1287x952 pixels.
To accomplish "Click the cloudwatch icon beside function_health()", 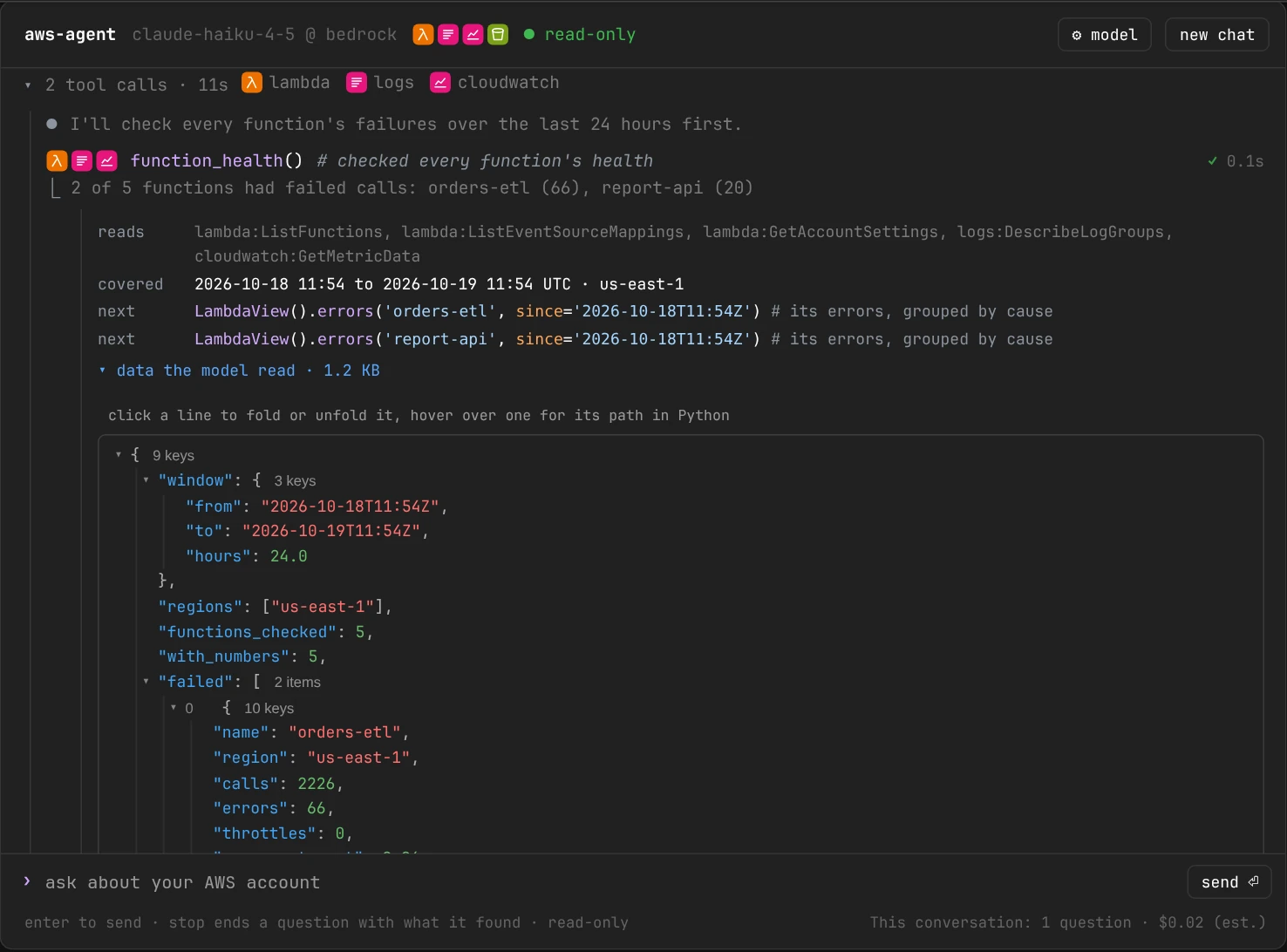I will [x=106, y=160].
